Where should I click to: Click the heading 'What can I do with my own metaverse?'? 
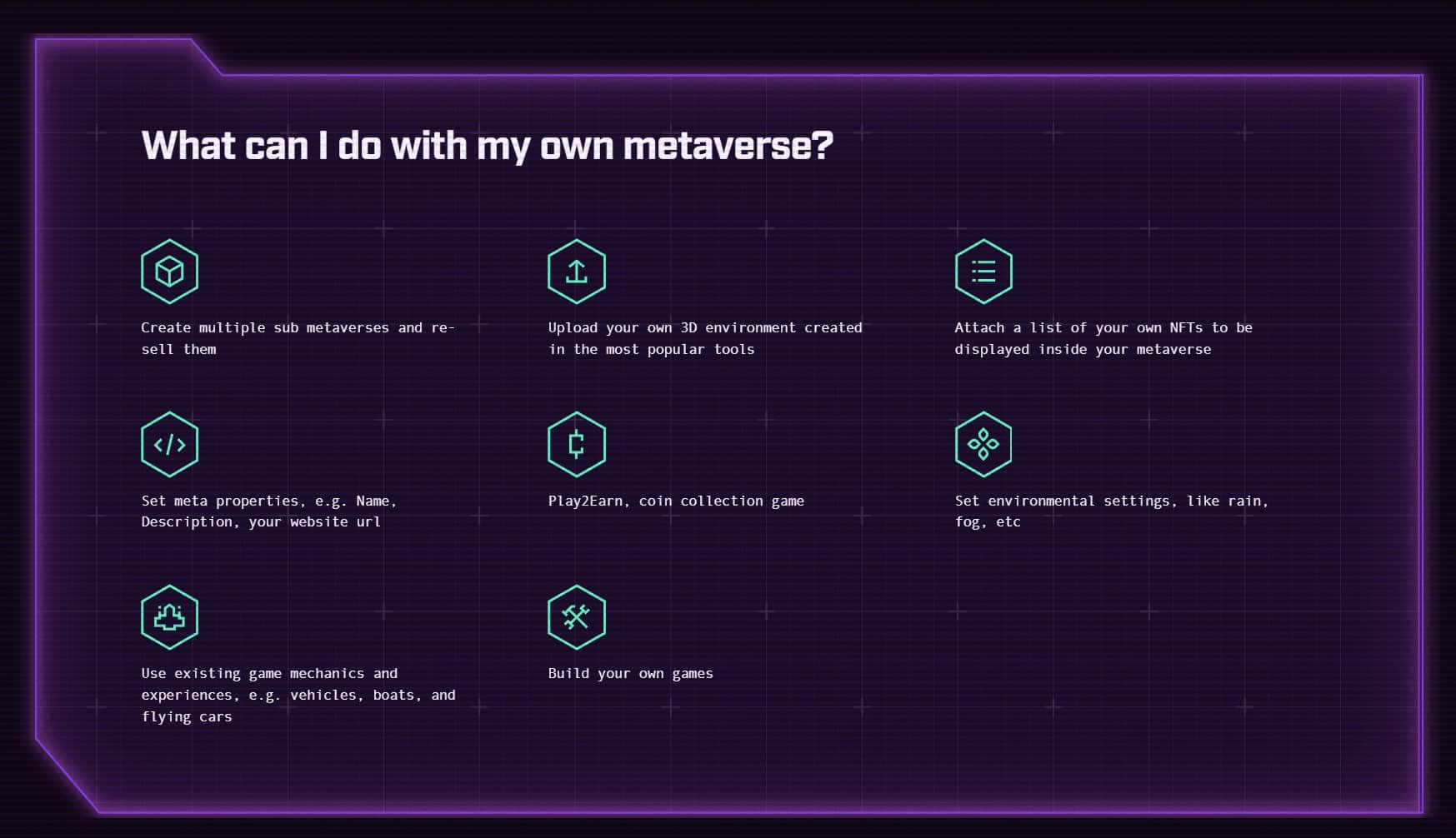click(x=488, y=146)
